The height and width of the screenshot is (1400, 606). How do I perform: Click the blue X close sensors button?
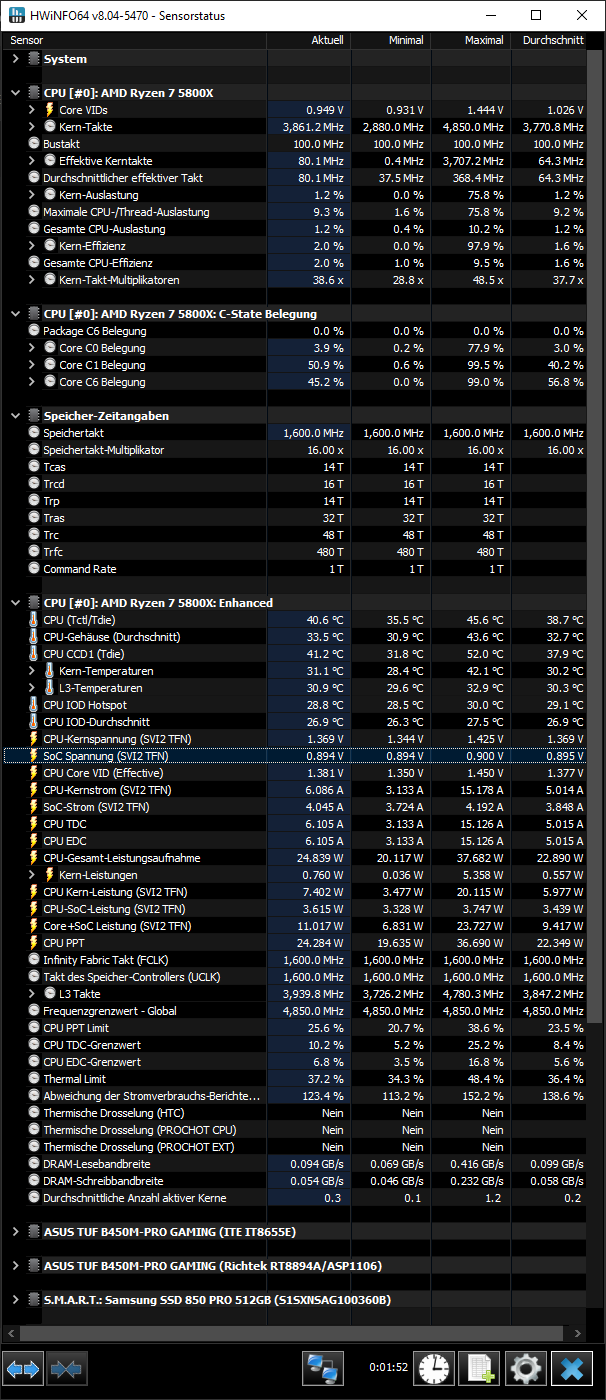click(x=572, y=1368)
